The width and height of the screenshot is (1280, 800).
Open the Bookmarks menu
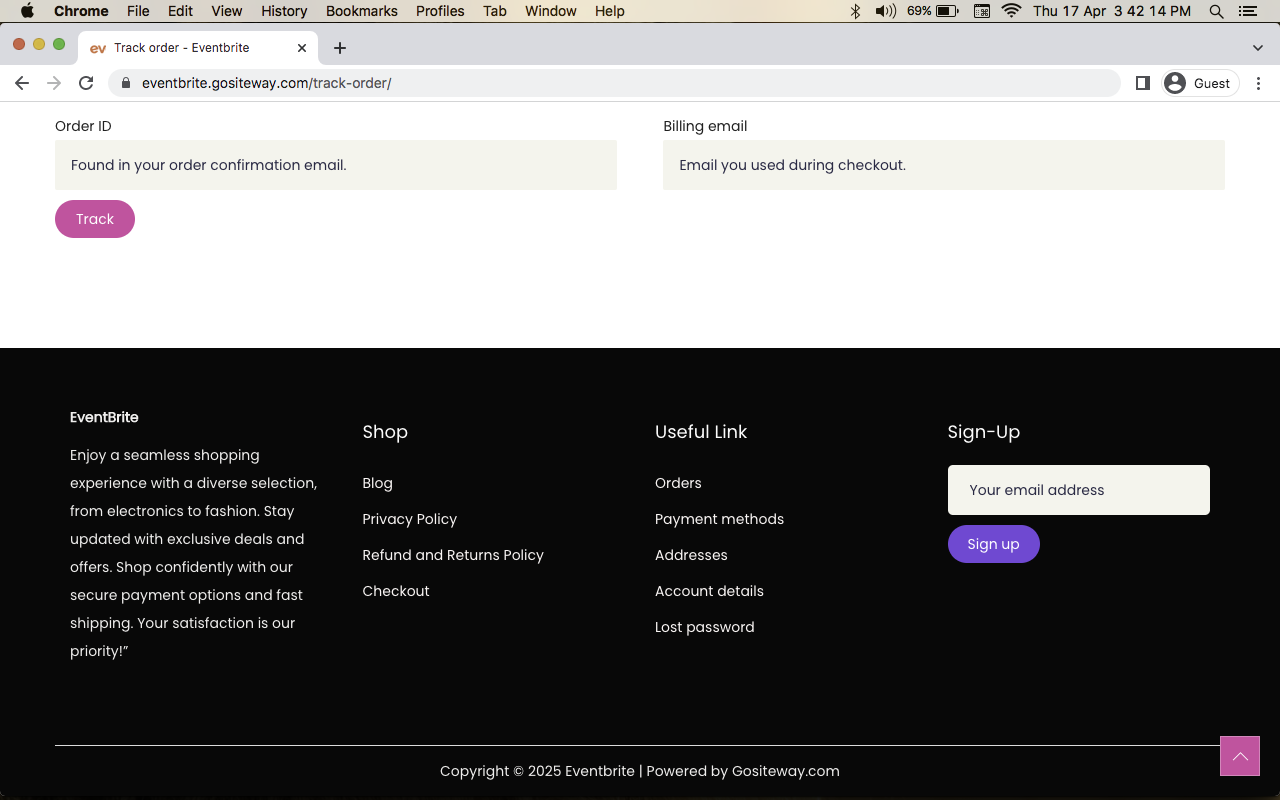click(x=362, y=11)
